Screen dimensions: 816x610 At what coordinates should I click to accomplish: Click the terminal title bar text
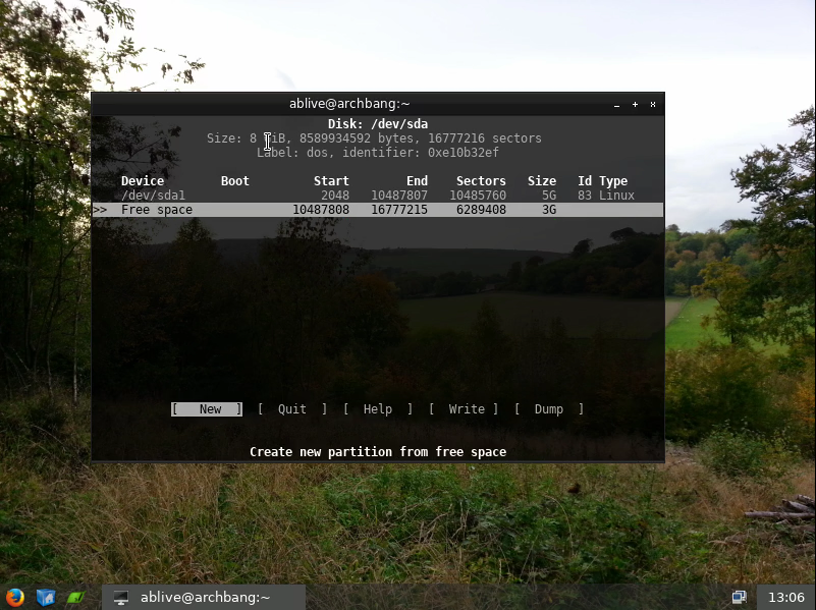(349, 104)
